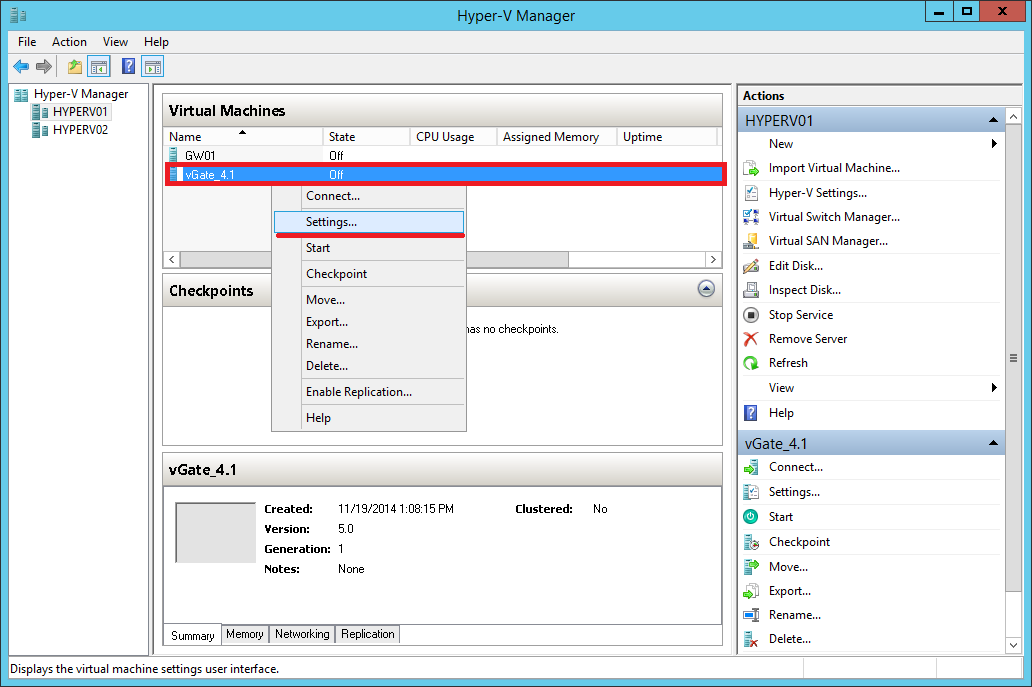The width and height of the screenshot is (1032, 687).
Task: Collapse the HYPERV01 actions section
Action: [x=993, y=120]
